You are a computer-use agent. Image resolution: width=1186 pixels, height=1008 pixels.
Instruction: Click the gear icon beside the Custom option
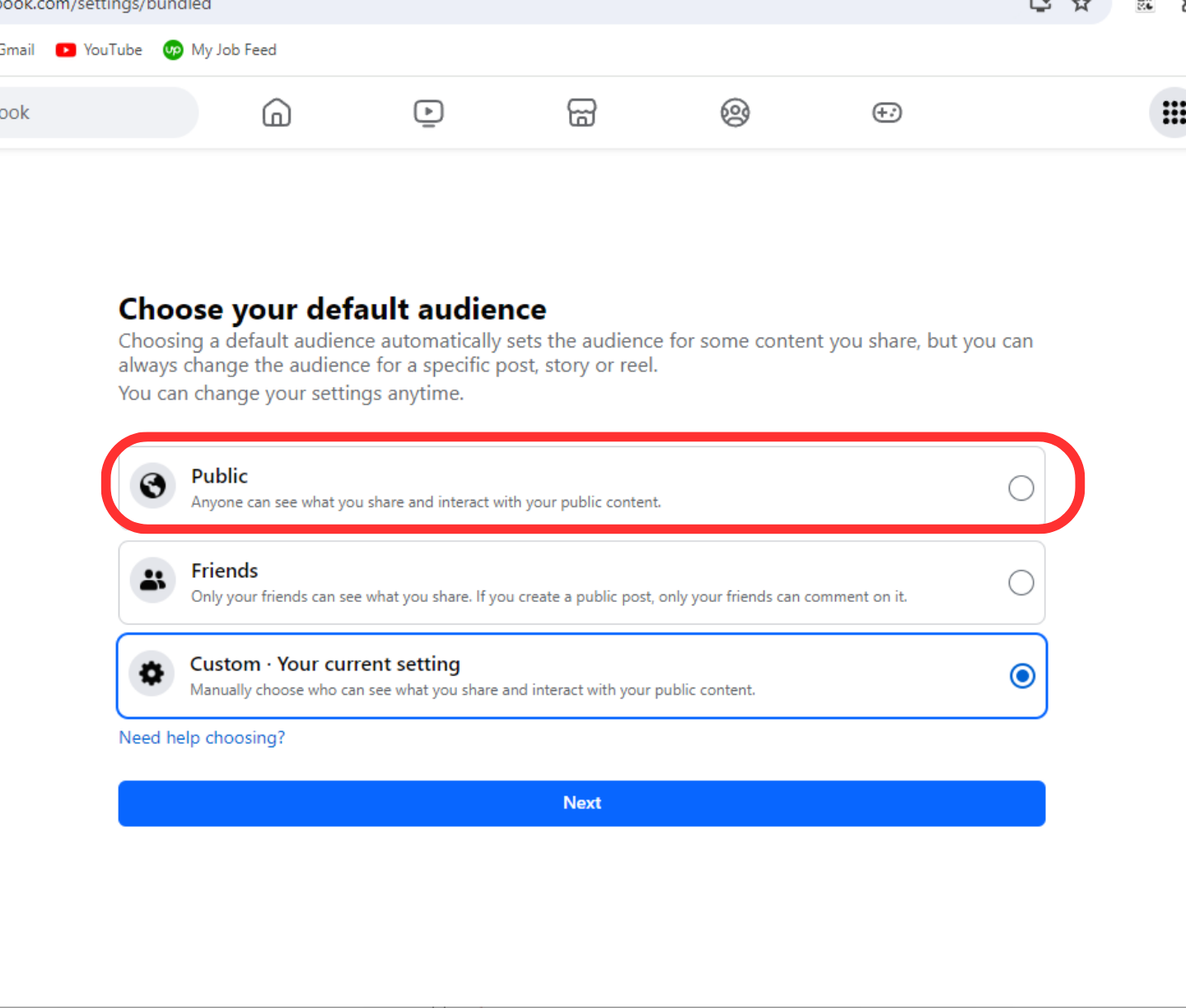[x=152, y=674]
